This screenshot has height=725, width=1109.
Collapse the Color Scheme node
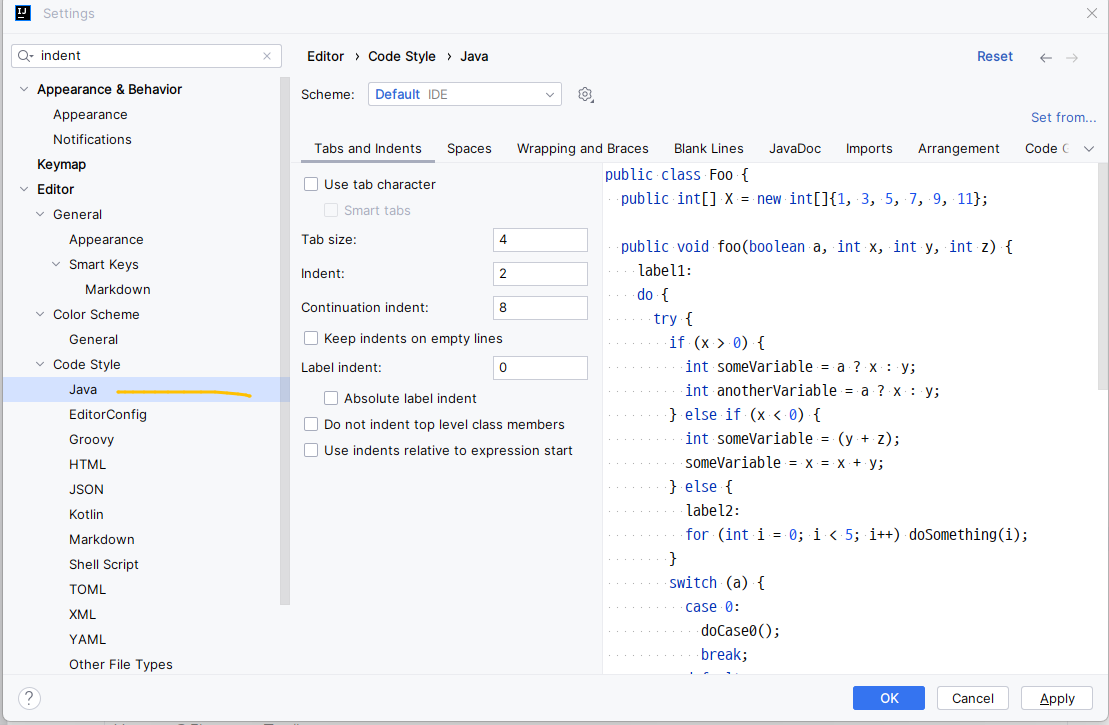40,314
